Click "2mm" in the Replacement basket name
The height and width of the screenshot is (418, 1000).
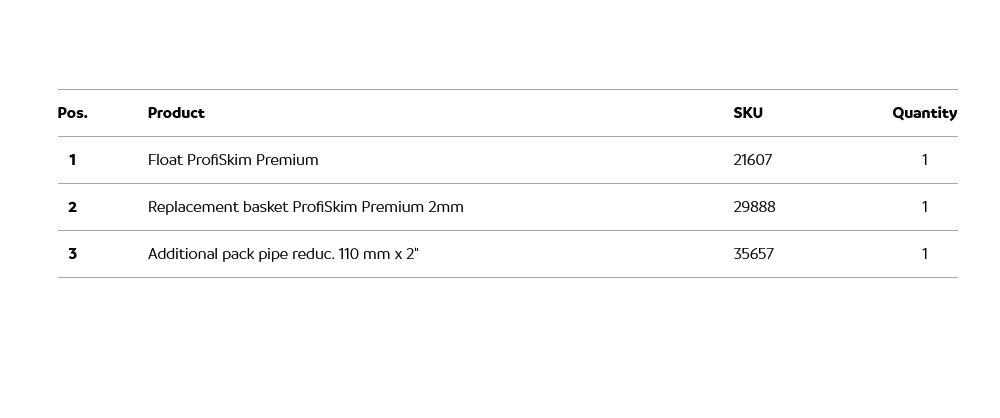(x=446, y=207)
